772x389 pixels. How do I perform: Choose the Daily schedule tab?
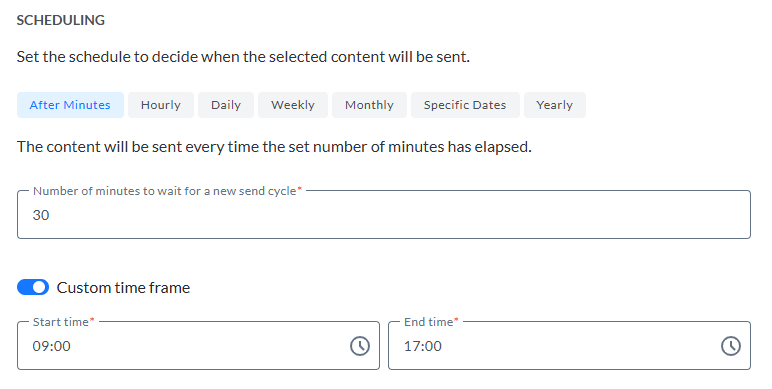point(226,105)
